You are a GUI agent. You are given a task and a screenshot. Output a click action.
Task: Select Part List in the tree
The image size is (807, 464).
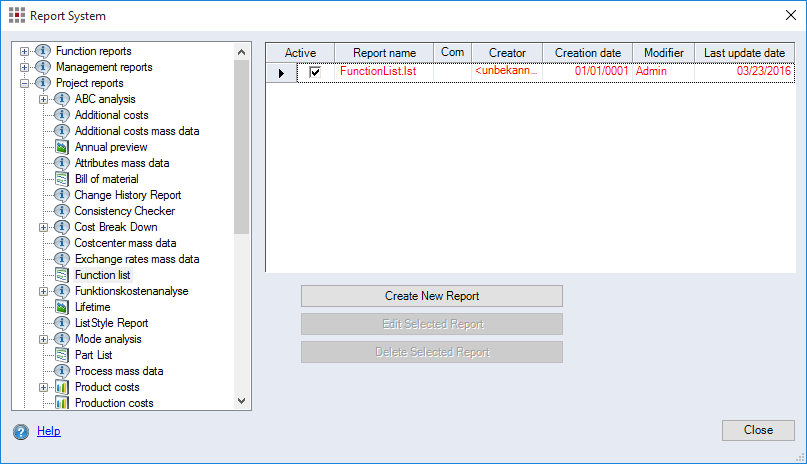pos(94,355)
